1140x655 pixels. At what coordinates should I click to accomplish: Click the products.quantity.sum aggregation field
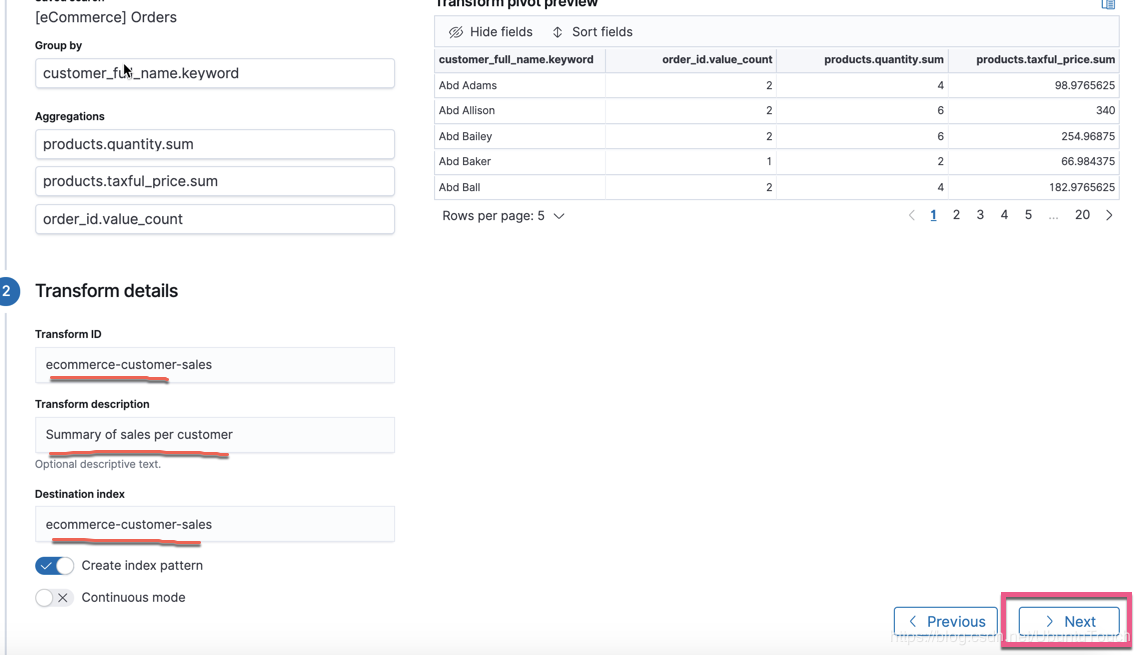(x=214, y=144)
